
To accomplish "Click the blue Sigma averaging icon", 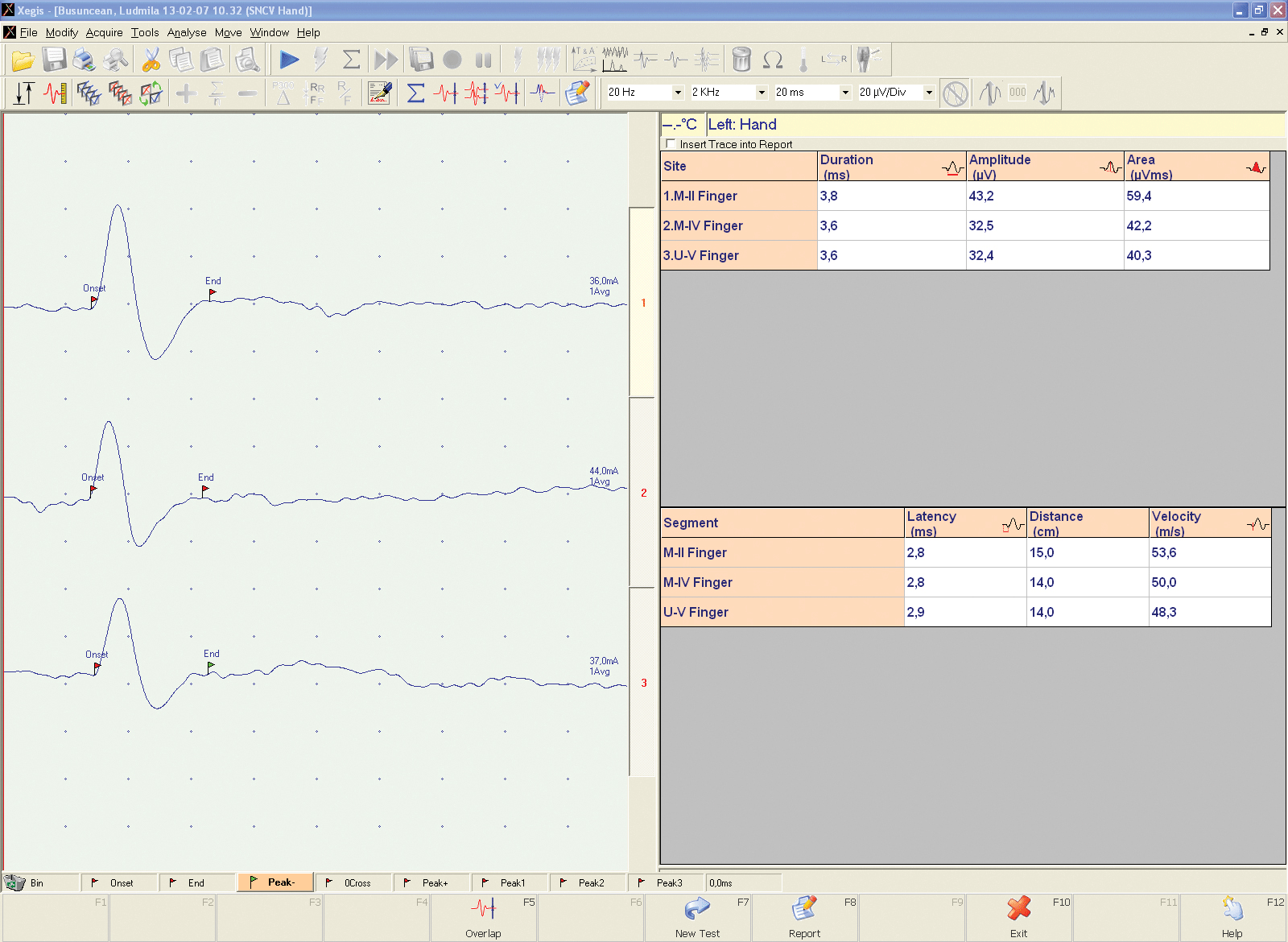I will coord(415,93).
